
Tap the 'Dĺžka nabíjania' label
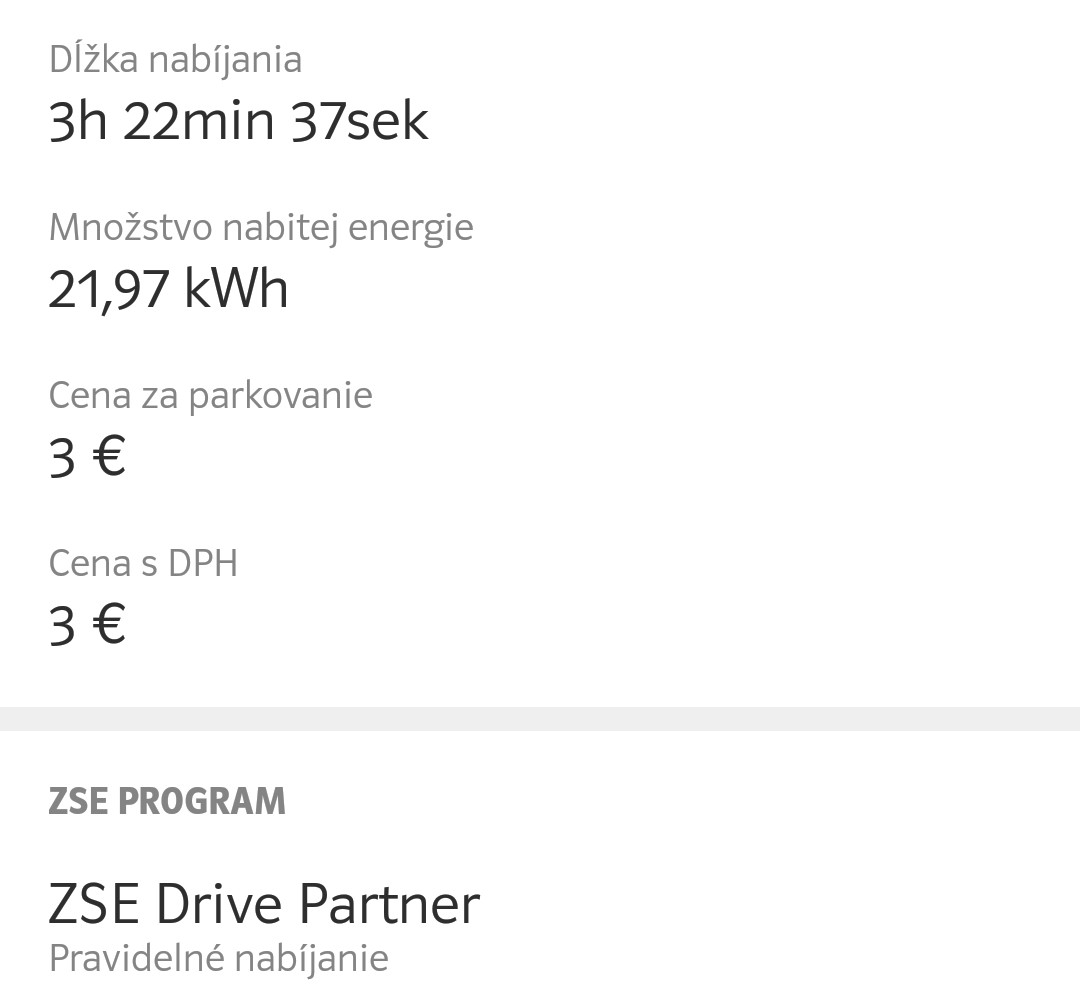click(x=175, y=60)
